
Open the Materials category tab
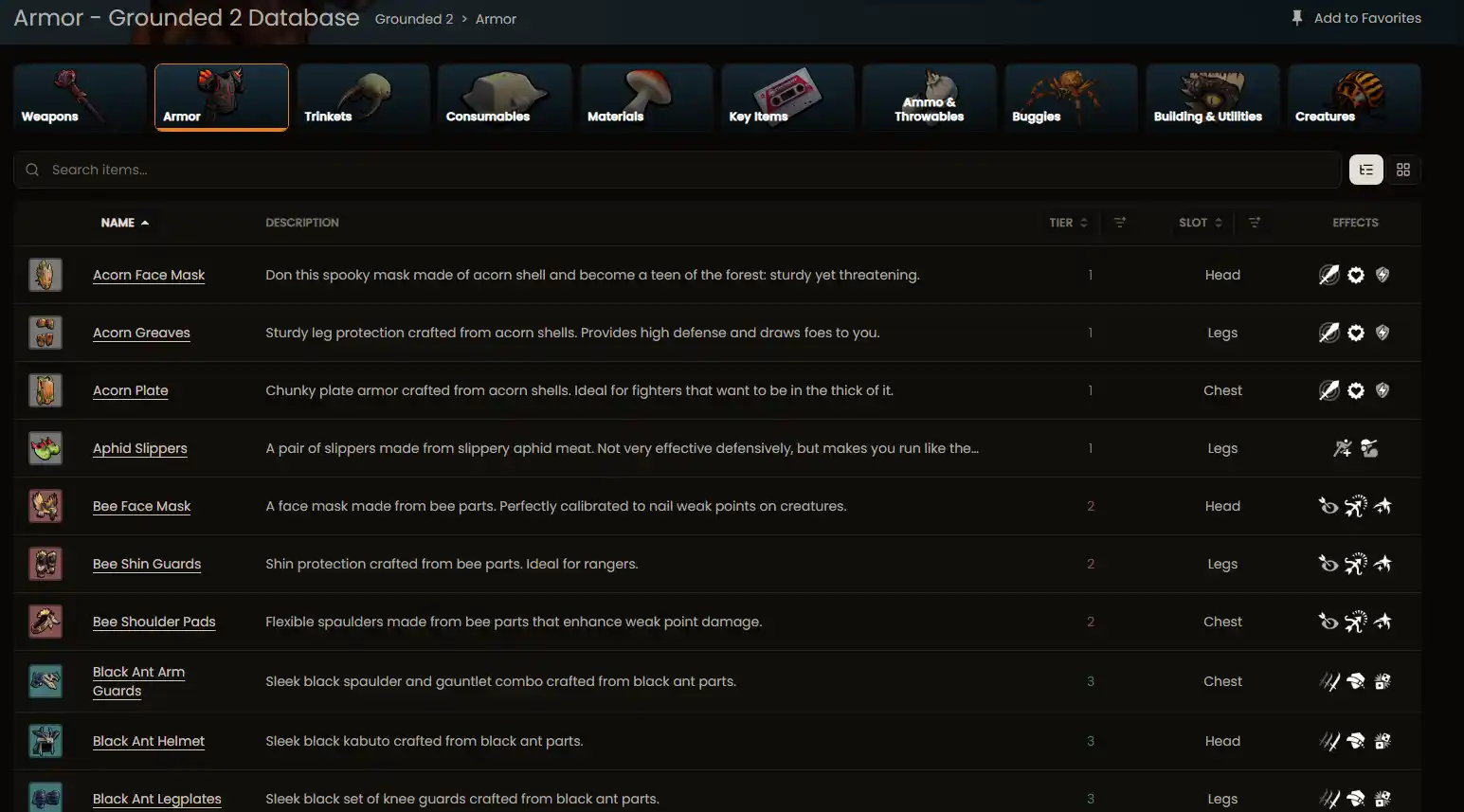646,98
